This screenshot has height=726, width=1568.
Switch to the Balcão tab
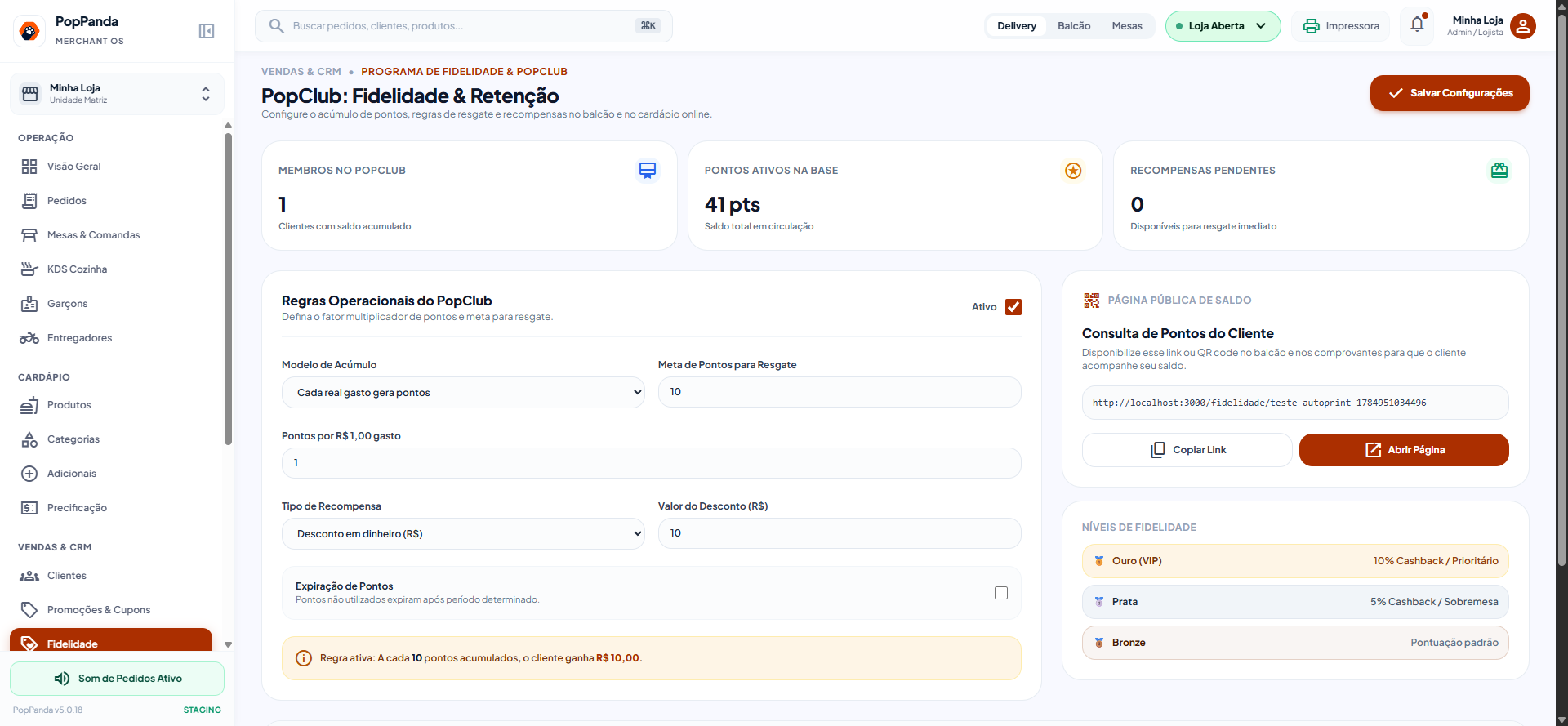point(1074,26)
